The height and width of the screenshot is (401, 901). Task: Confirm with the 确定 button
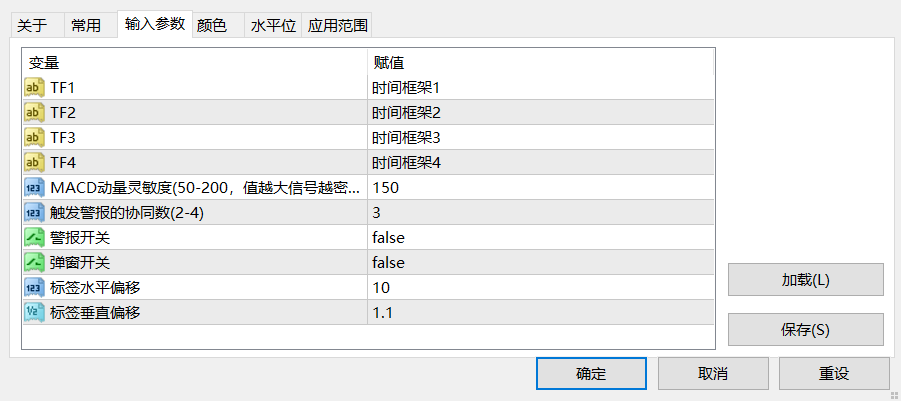(x=591, y=374)
